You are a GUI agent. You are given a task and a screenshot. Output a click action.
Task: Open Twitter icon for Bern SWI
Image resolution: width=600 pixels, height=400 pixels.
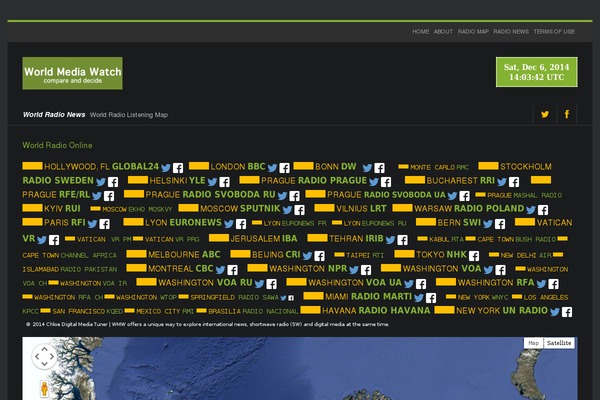[x=488, y=224]
